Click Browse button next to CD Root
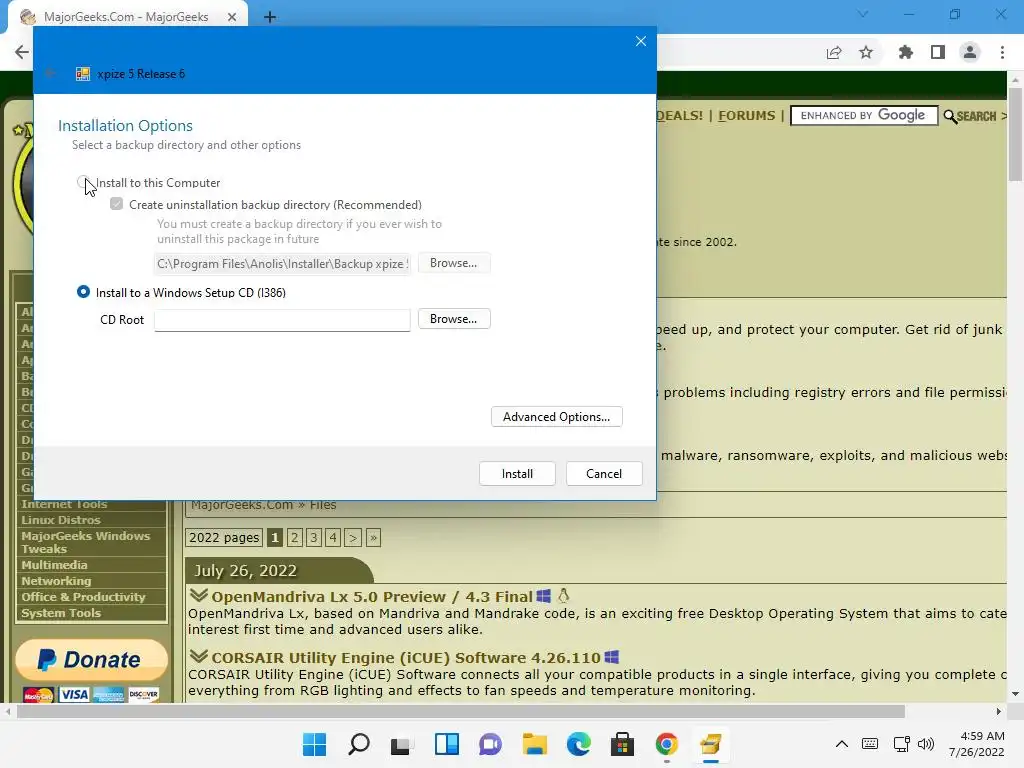Image resolution: width=1024 pixels, height=768 pixels. [x=454, y=319]
